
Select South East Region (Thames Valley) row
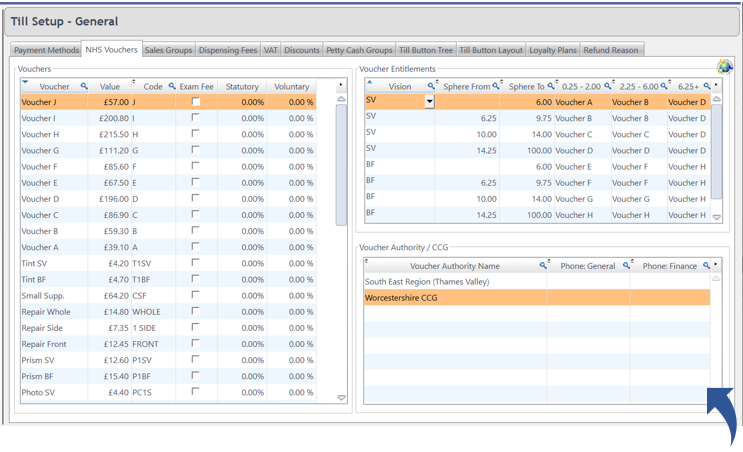537,281
